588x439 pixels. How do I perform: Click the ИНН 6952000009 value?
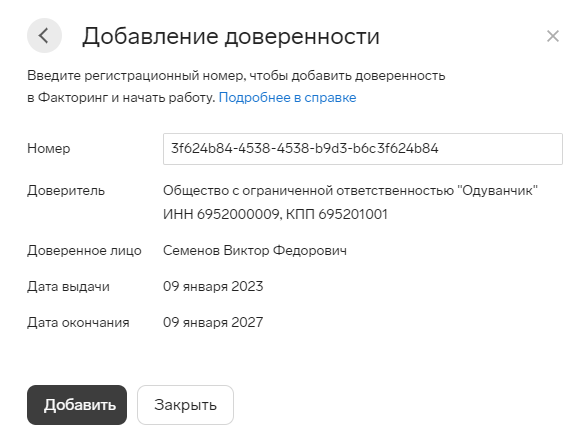221,214
